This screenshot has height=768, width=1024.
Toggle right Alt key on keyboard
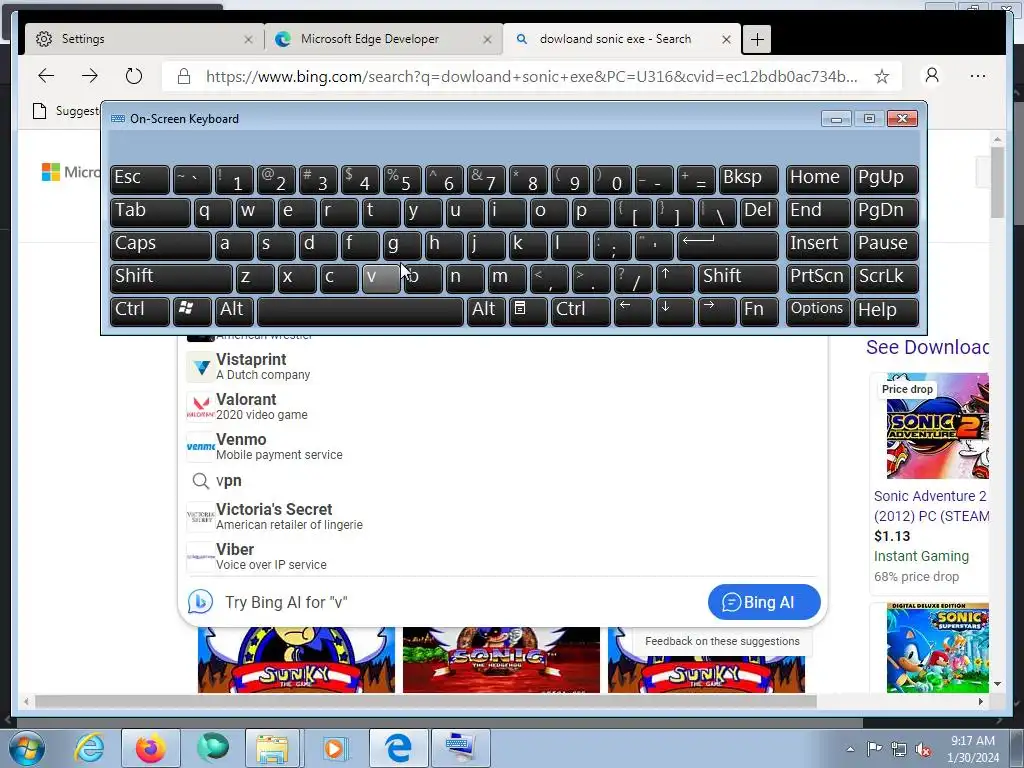485,310
